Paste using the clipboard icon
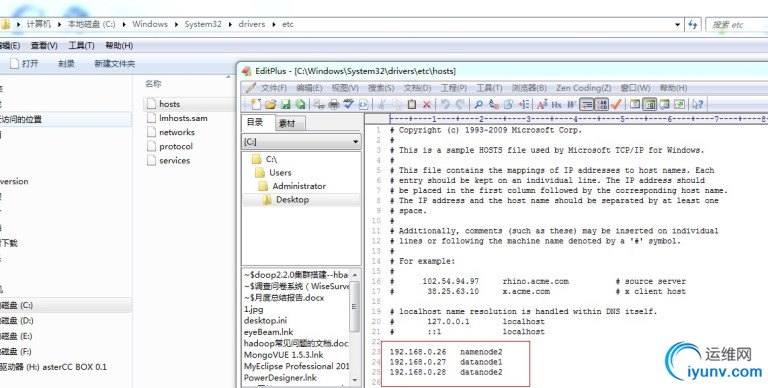Screen dimensions: 768x388 click(x=411, y=104)
